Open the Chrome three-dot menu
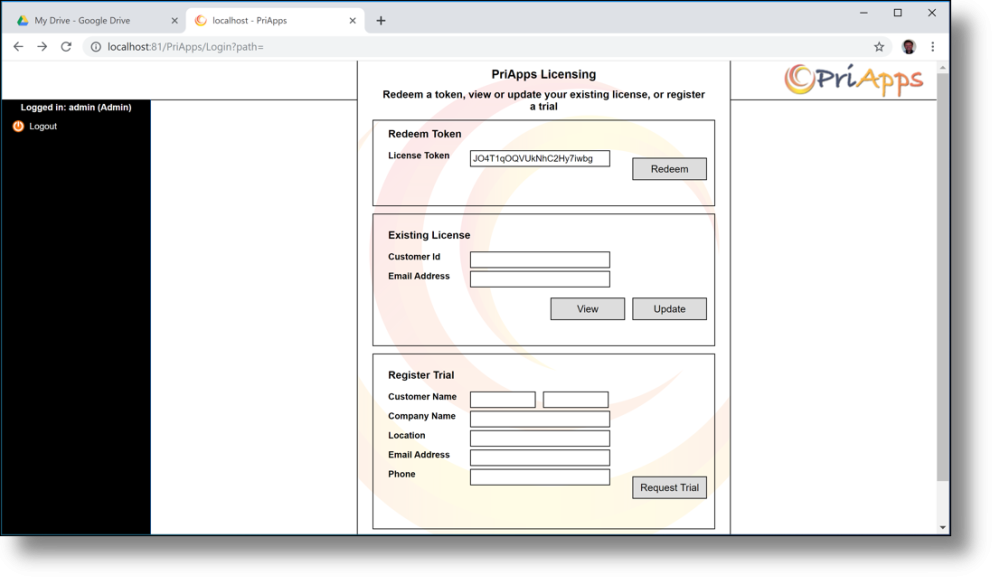 [x=932, y=46]
